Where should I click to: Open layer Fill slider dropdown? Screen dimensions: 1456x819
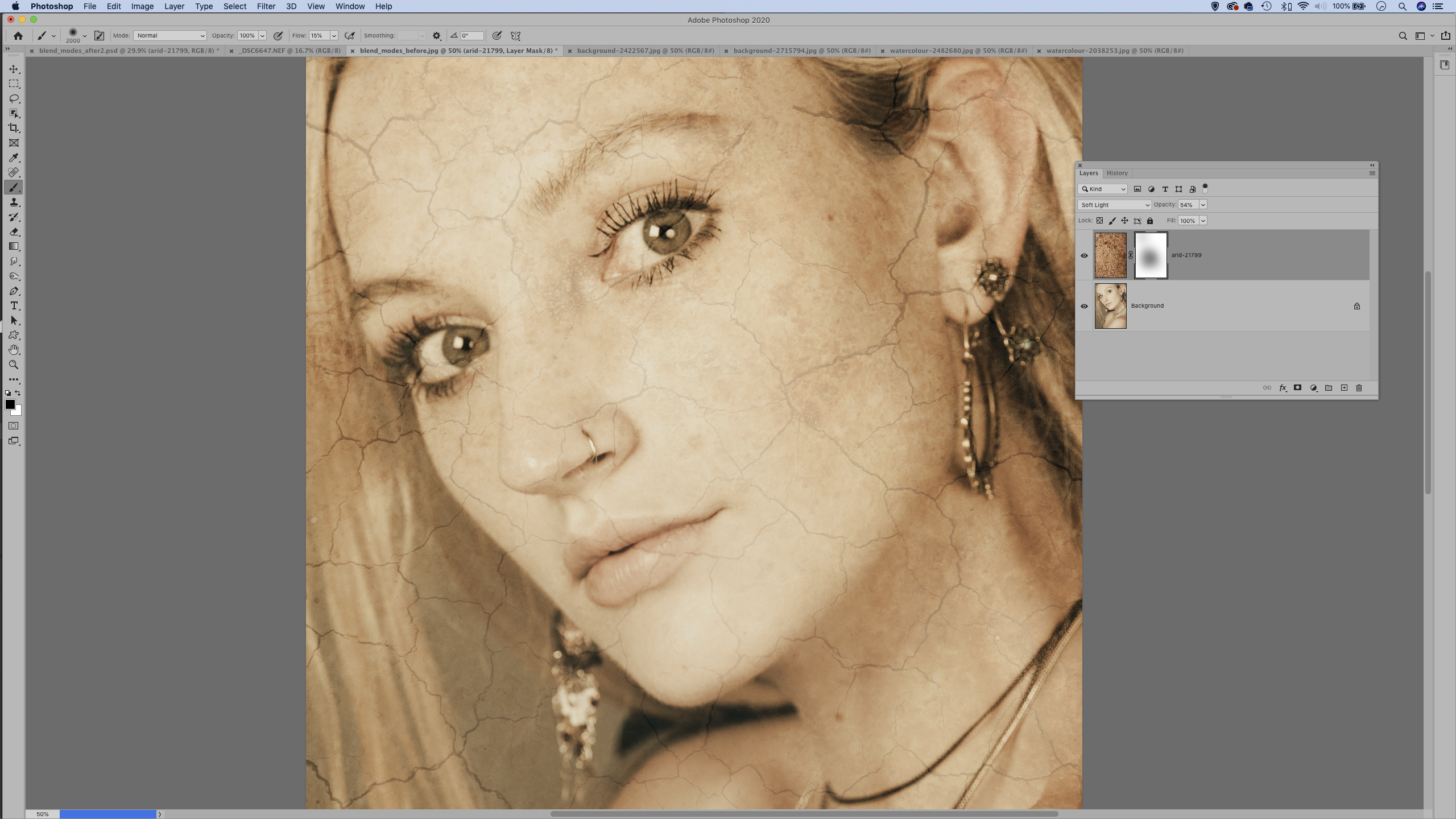[1203, 221]
